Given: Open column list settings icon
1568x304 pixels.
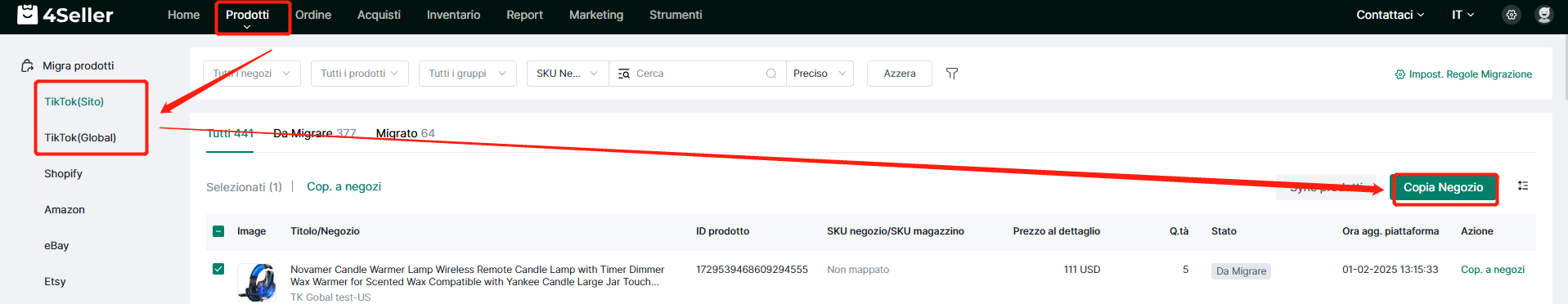Looking at the screenshot, I should coord(1523,186).
